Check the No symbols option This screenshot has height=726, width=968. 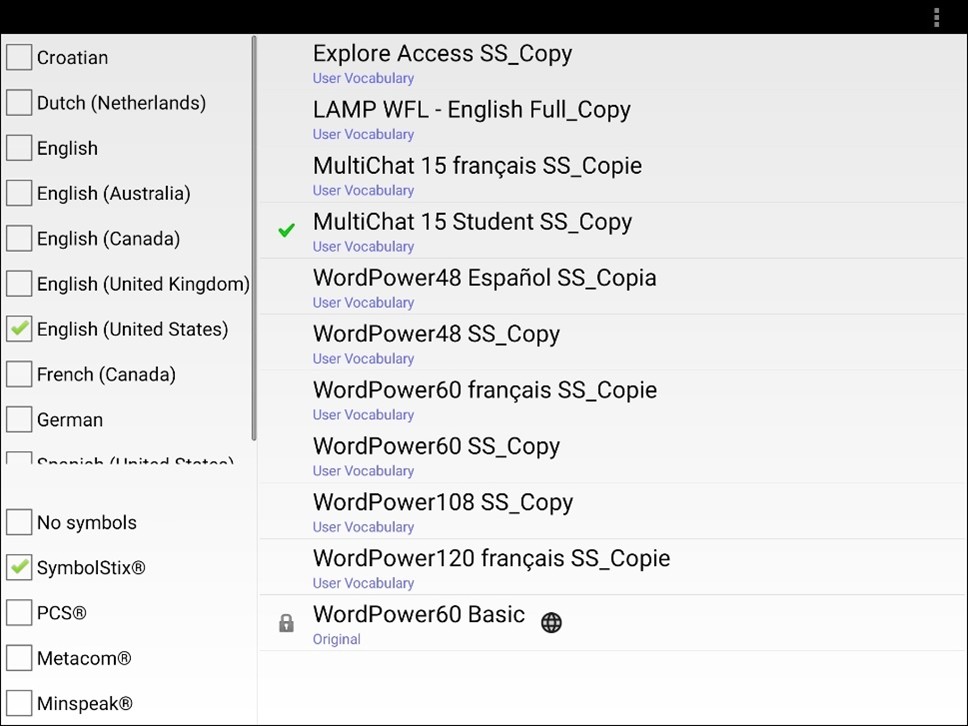[x=19, y=522]
